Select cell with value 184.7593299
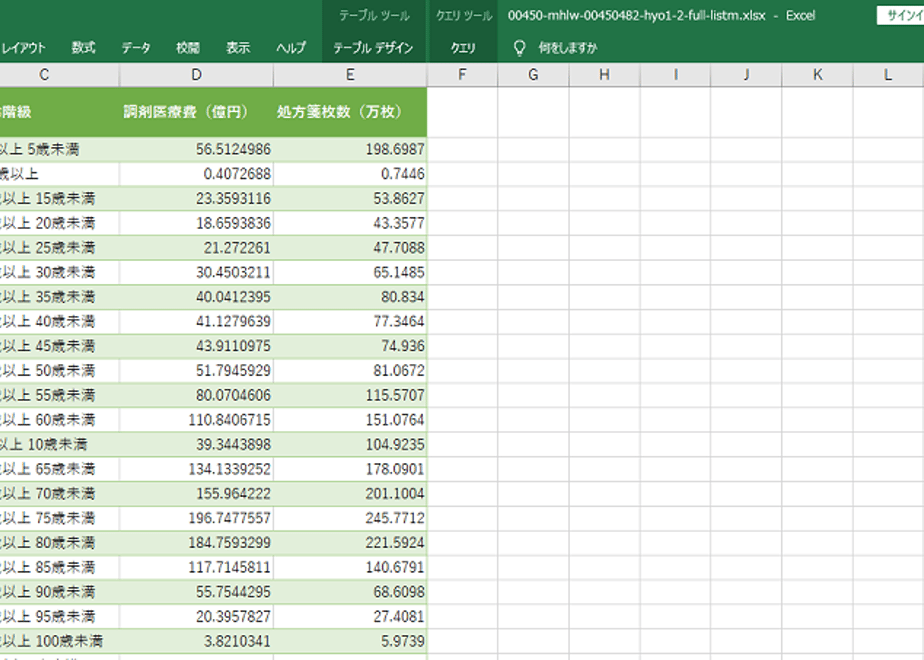This screenshot has width=924, height=660. pyautogui.click(x=196, y=543)
